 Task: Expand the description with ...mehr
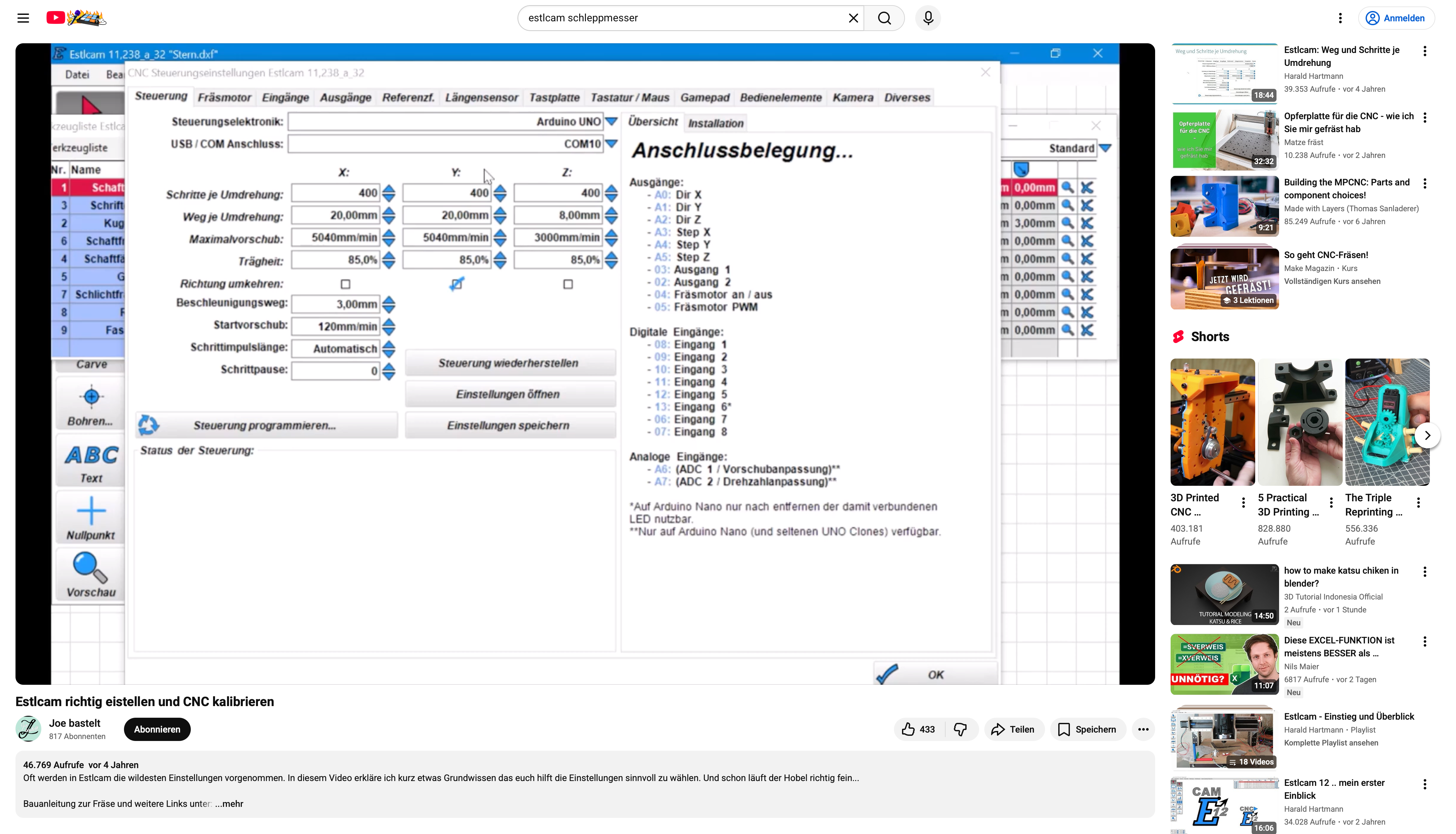click(x=229, y=804)
